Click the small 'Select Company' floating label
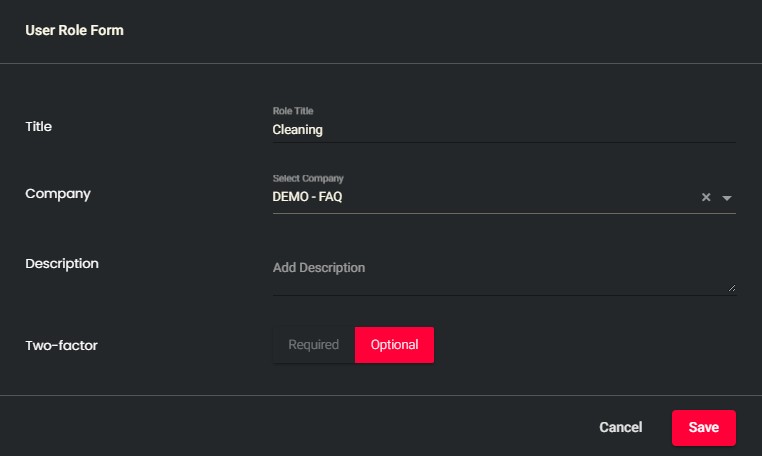This screenshot has width=762, height=456. pos(301,179)
